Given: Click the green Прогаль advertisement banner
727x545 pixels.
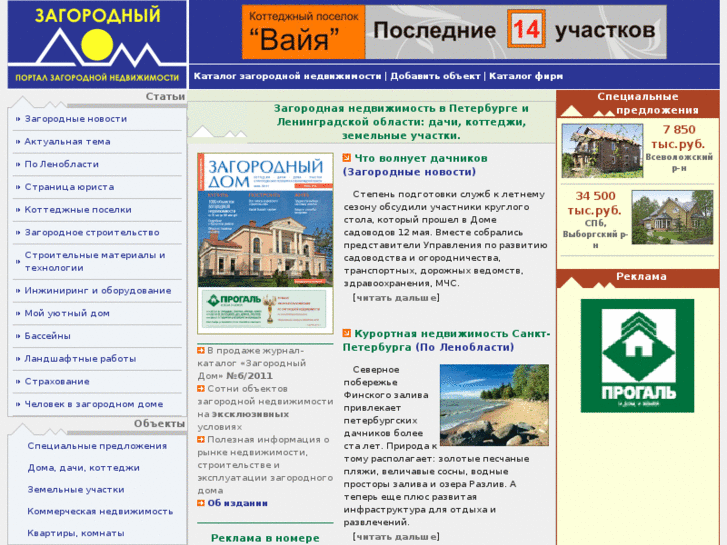Looking at the screenshot, I should [x=638, y=356].
